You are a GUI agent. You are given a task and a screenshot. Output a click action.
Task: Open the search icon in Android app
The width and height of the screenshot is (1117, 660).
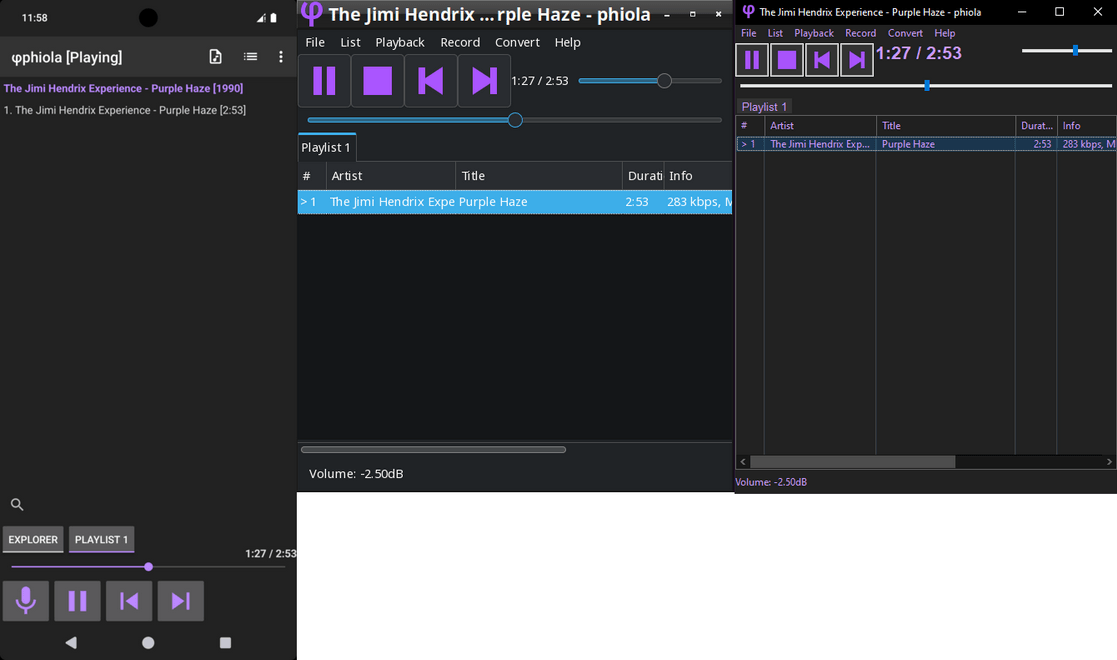pyautogui.click(x=17, y=505)
